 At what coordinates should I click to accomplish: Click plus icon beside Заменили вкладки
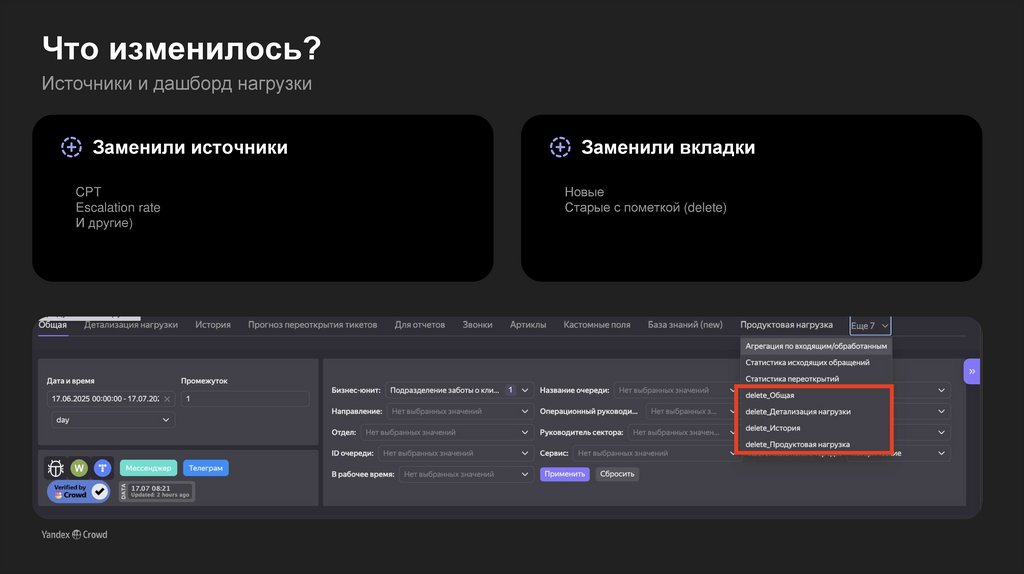(560, 147)
